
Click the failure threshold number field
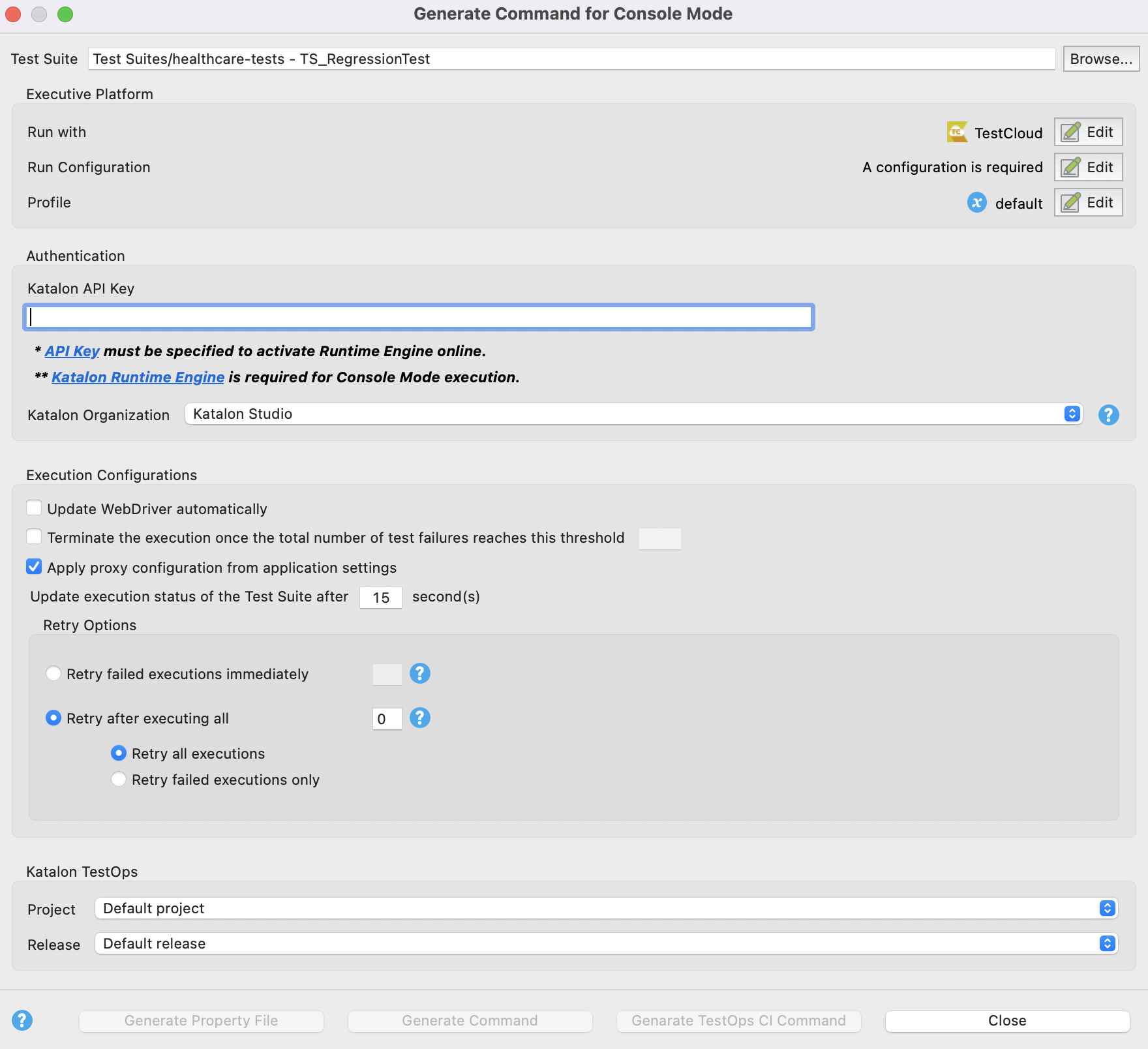pos(660,539)
